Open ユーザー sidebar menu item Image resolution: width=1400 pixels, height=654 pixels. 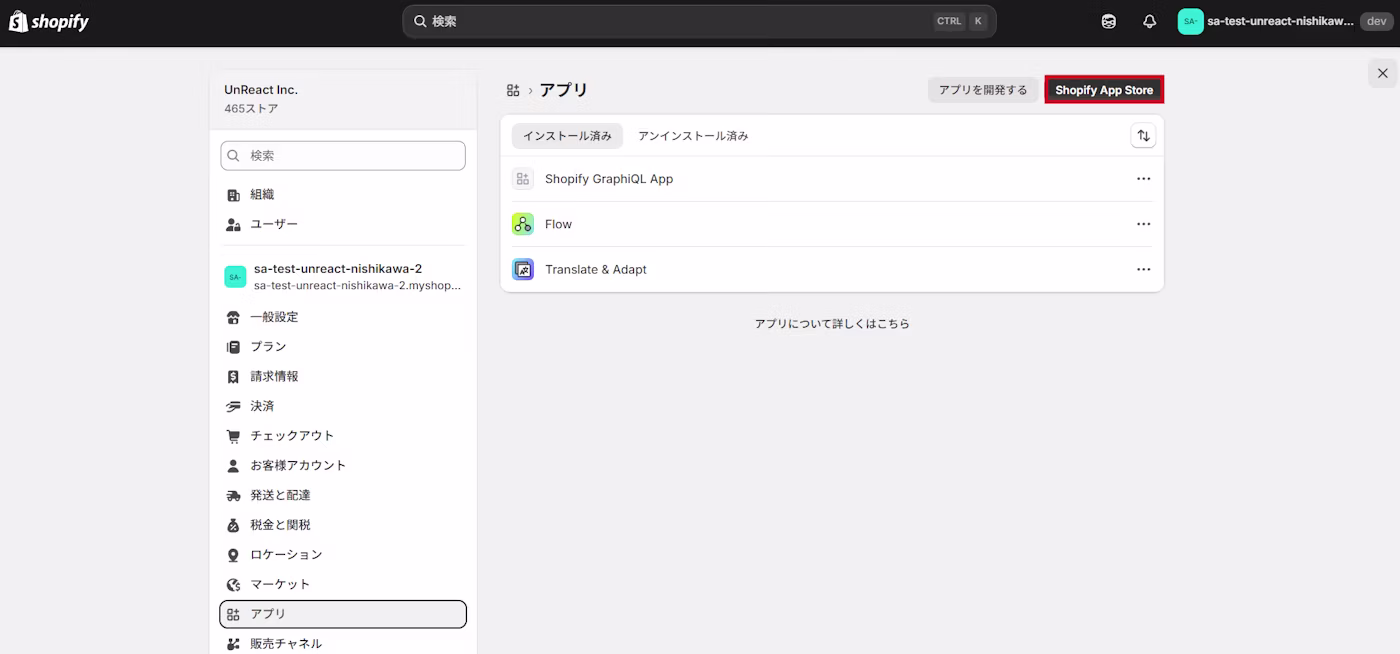(343, 224)
